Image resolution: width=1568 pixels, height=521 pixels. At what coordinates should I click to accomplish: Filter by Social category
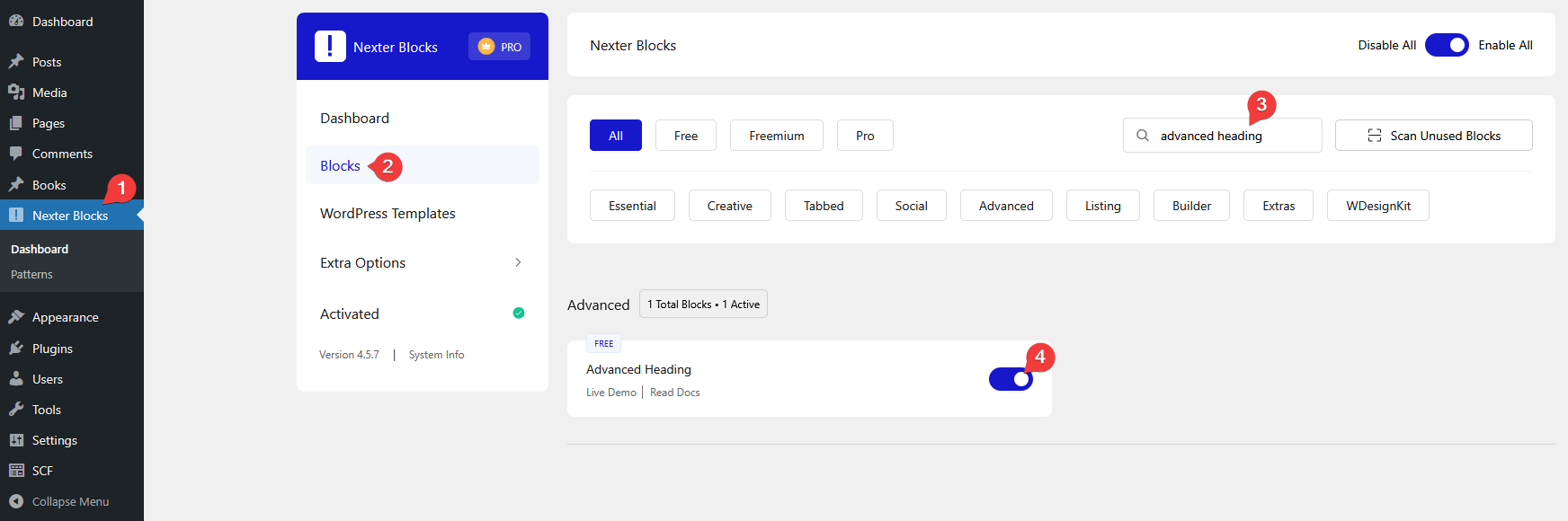click(x=912, y=206)
